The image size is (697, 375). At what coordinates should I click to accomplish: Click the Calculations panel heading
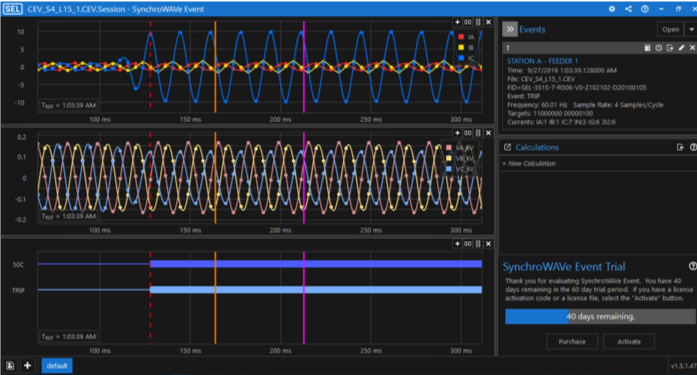click(x=537, y=147)
